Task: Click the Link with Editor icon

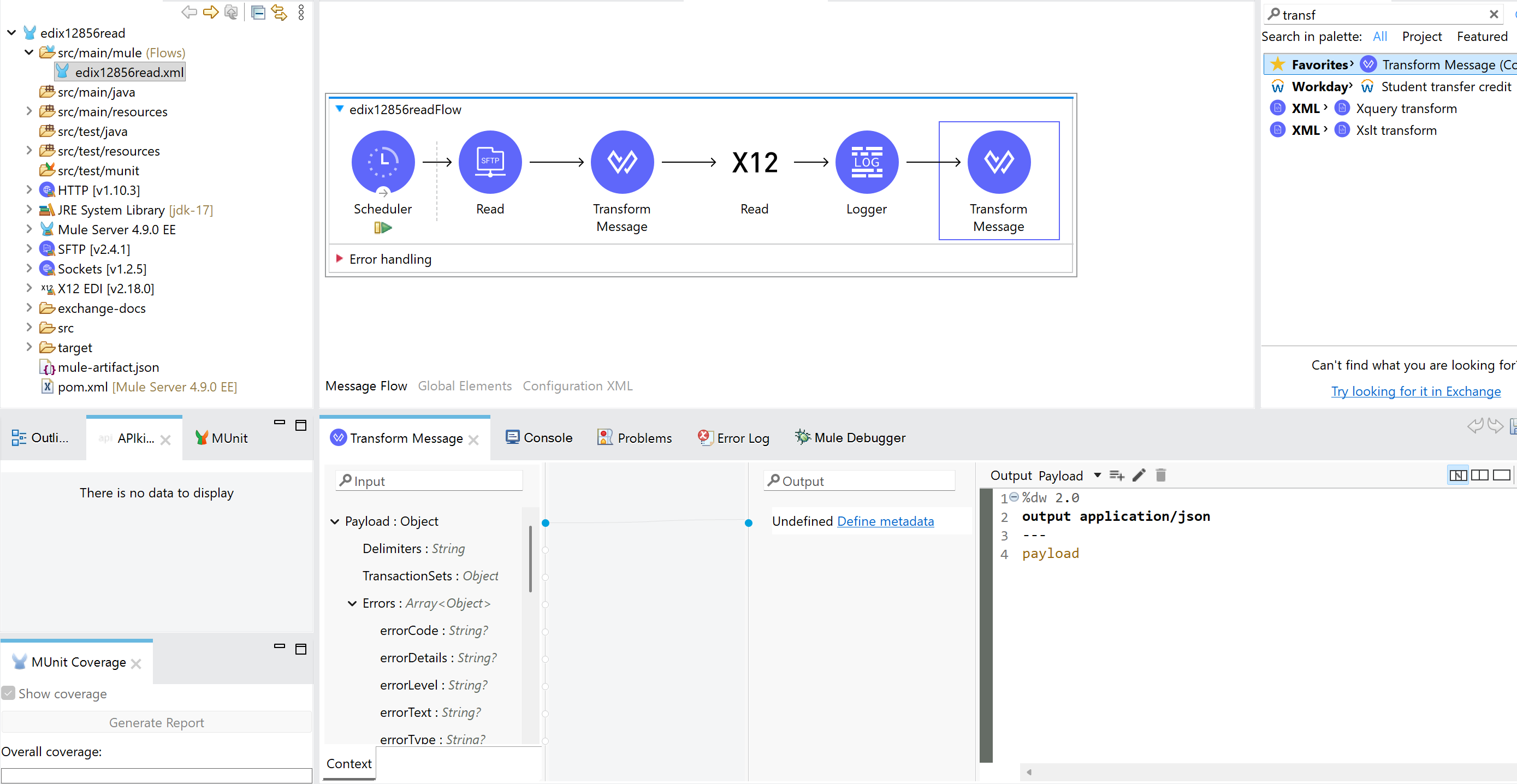Action: click(279, 12)
